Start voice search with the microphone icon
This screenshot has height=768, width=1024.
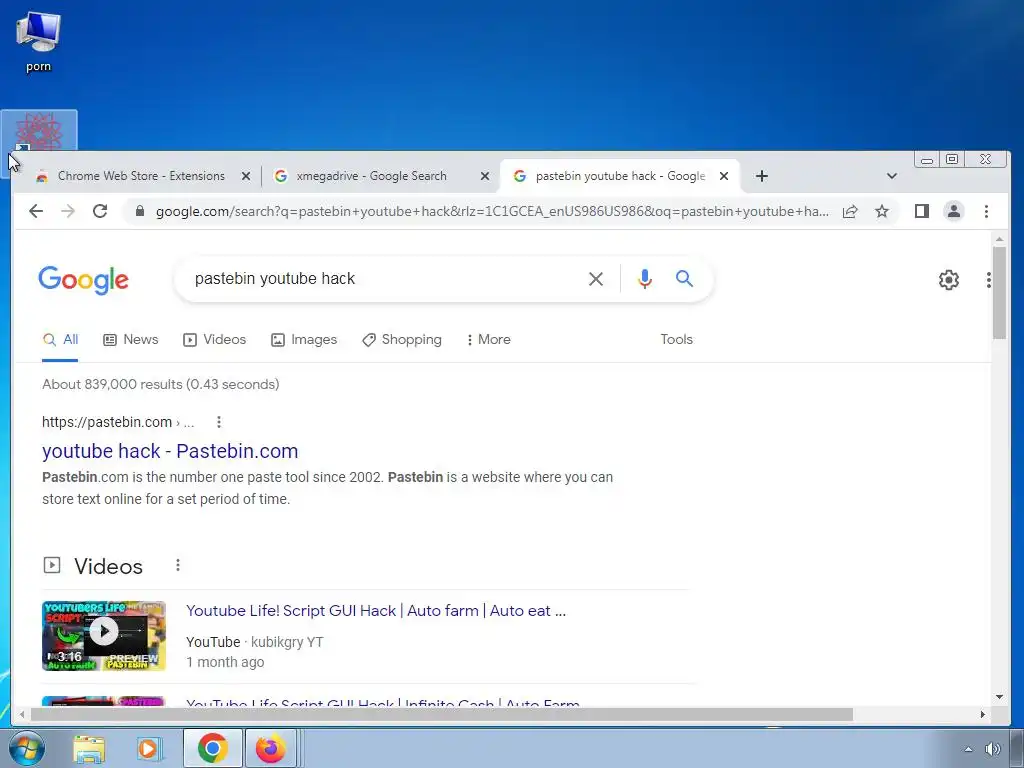pyautogui.click(x=645, y=279)
